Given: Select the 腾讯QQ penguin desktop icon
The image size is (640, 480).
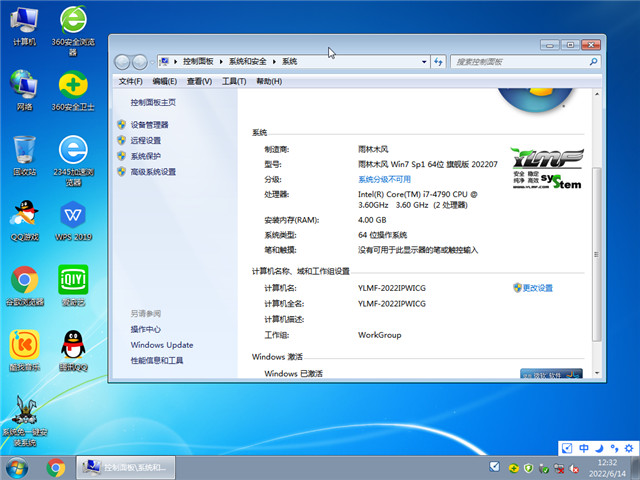Looking at the screenshot, I should [73, 351].
